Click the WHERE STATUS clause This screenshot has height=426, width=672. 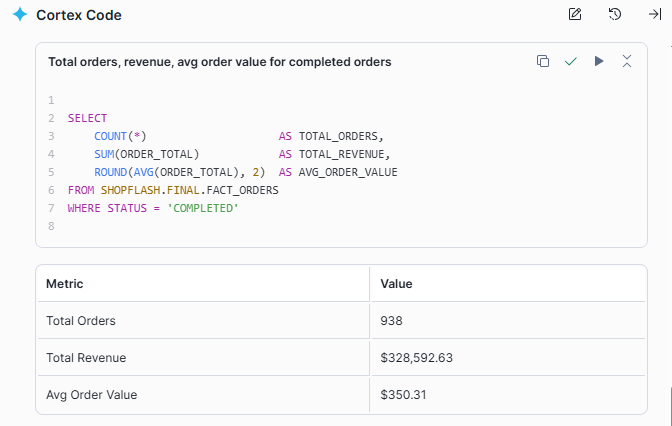point(107,208)
